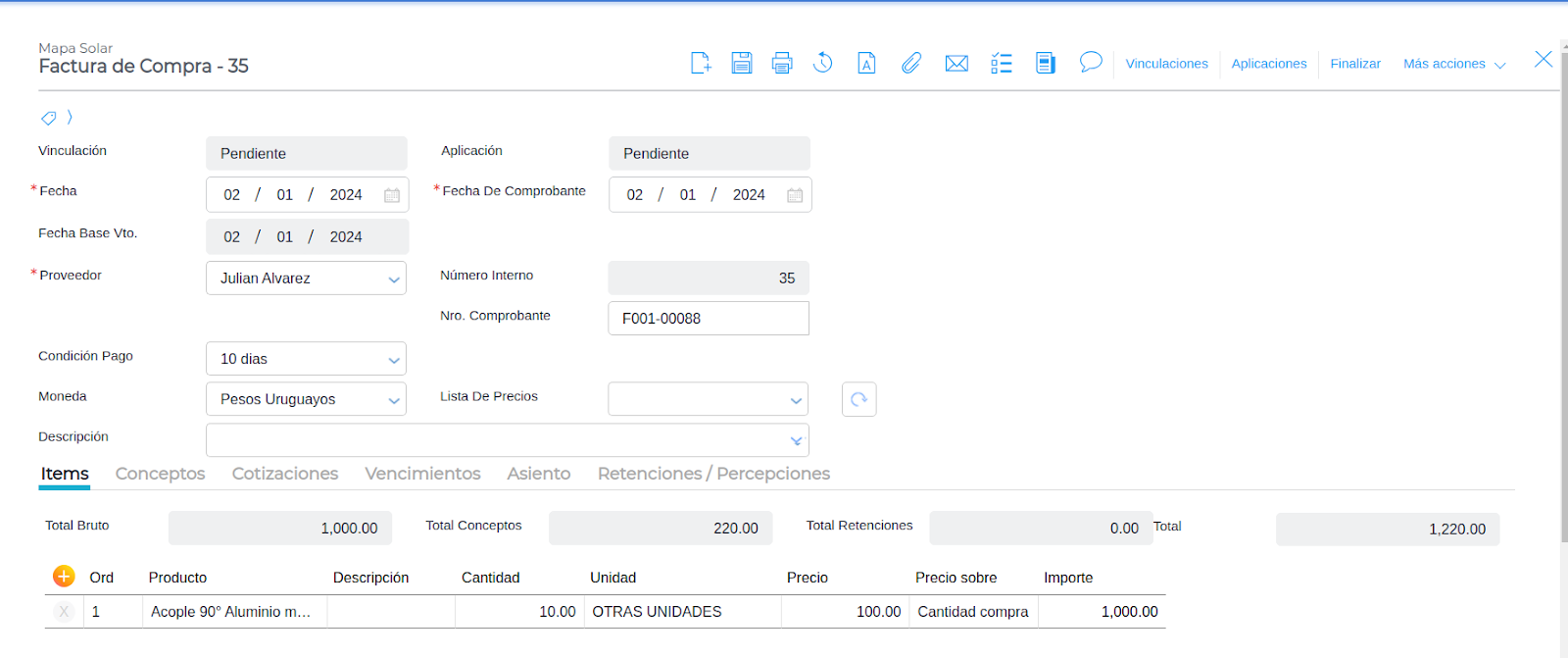
Task: Click the new document icon
Action: tap(700, 64)
